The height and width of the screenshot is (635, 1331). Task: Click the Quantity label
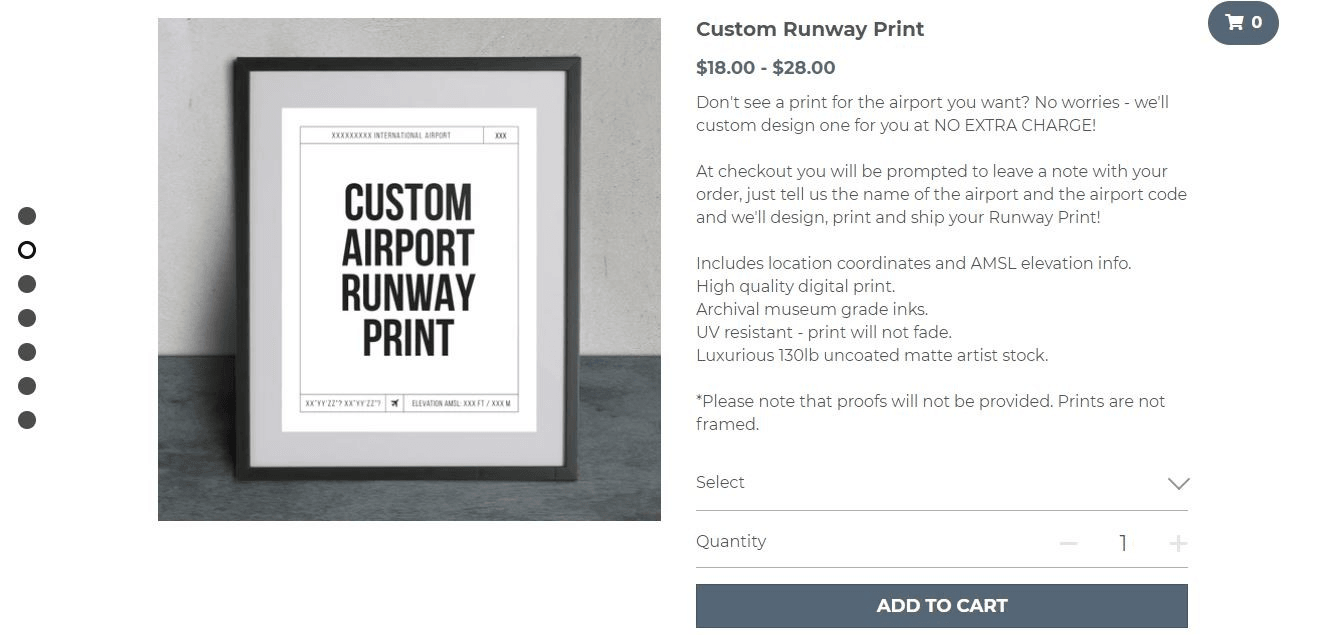(731, 541)
